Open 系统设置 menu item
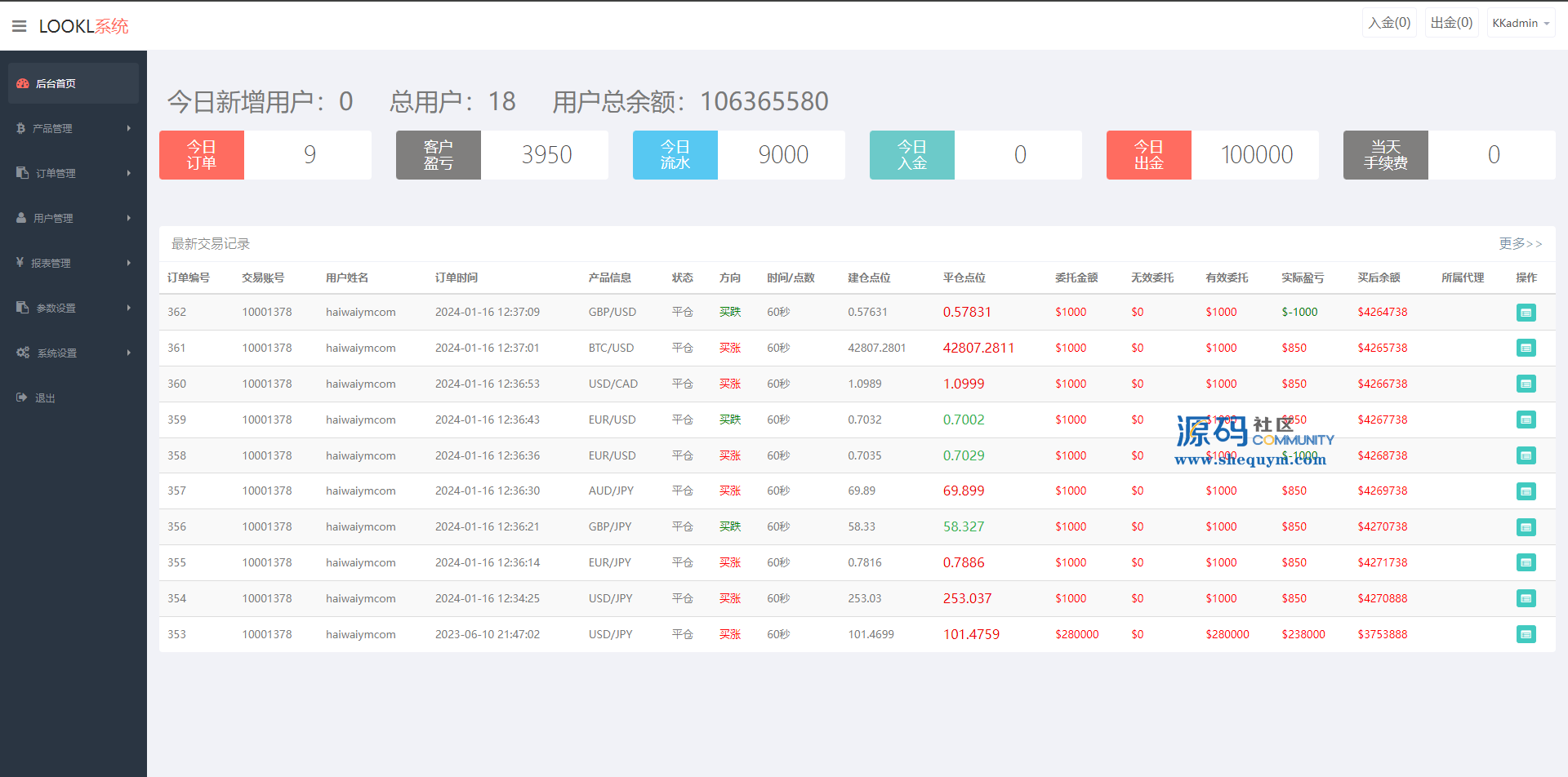The image size is (1568, 777). coord(73,353)
